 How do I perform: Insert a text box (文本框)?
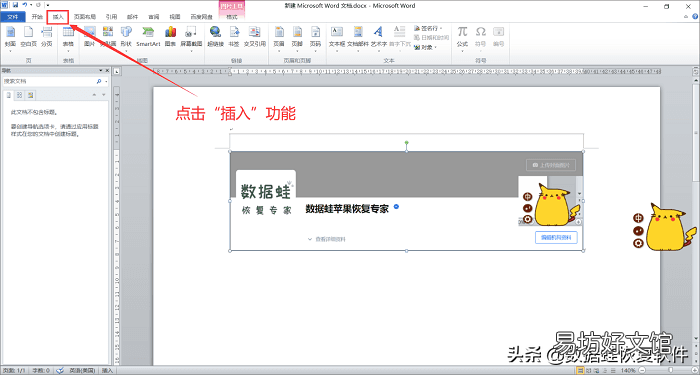337,38
